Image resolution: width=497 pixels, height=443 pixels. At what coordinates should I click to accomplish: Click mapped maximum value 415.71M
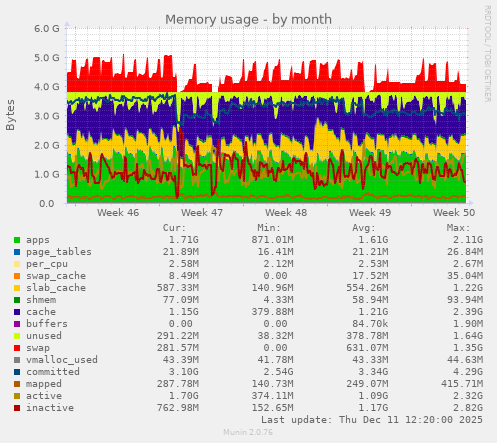462,384
